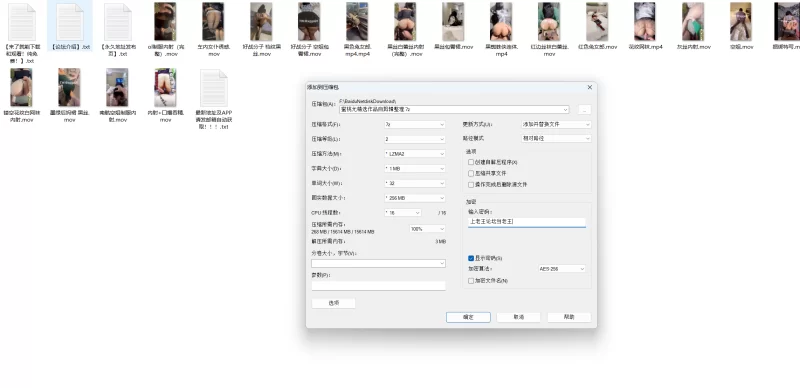Open the 字典大小 dropdown showing 1 MB
800x388 pixels.
coord(415,168)
